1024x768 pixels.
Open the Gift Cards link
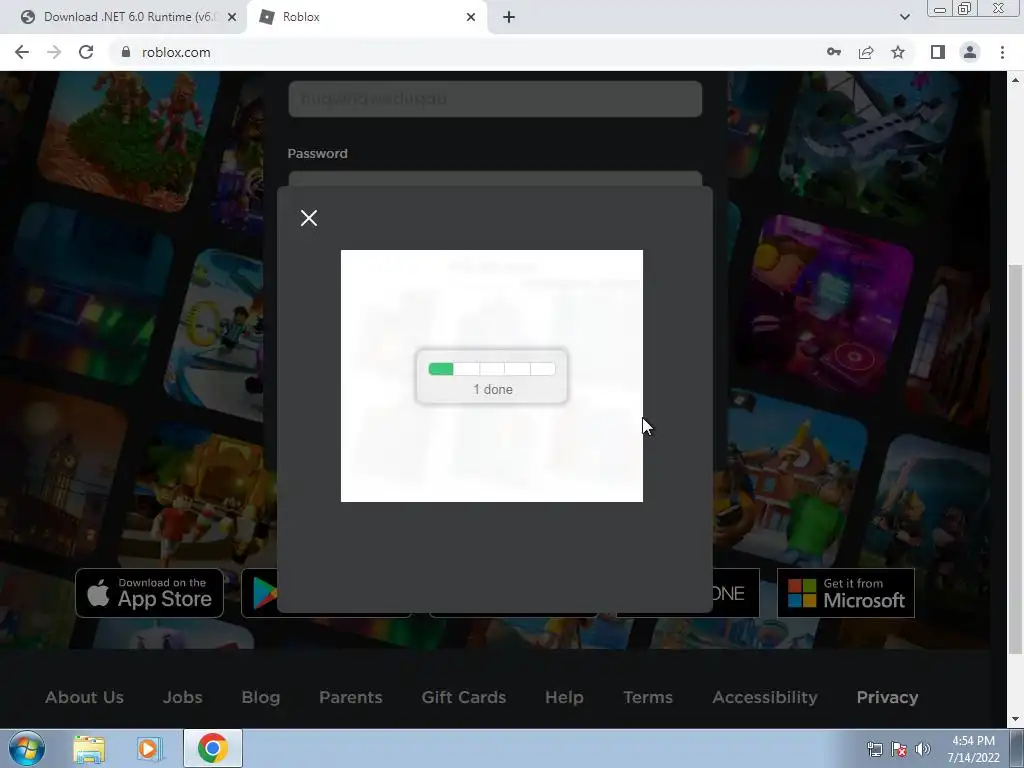(x=464, y=697)
